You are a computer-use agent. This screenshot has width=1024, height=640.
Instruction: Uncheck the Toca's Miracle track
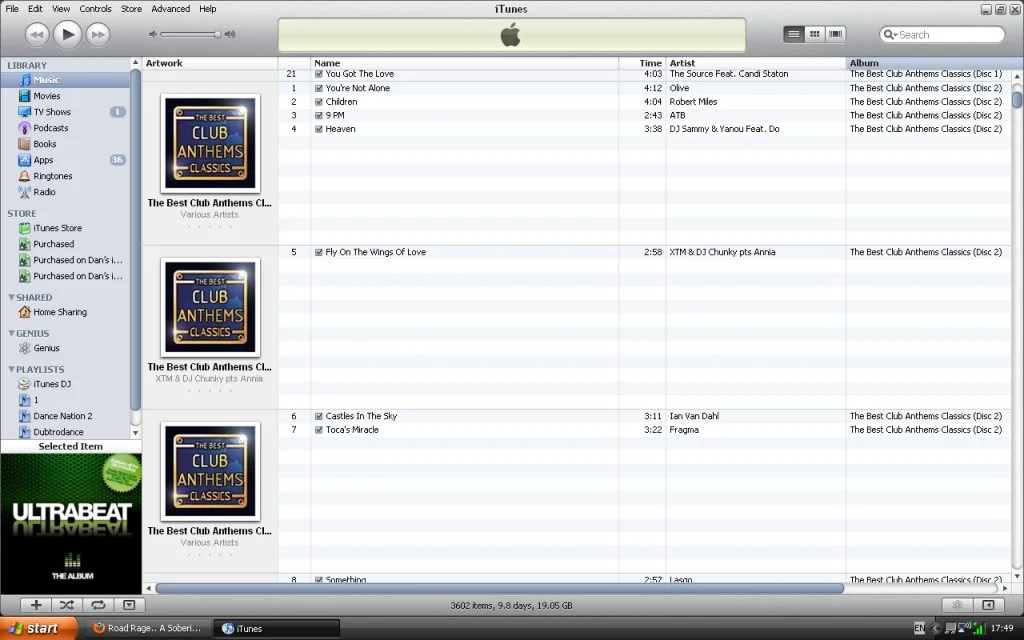tap(319, 430)
